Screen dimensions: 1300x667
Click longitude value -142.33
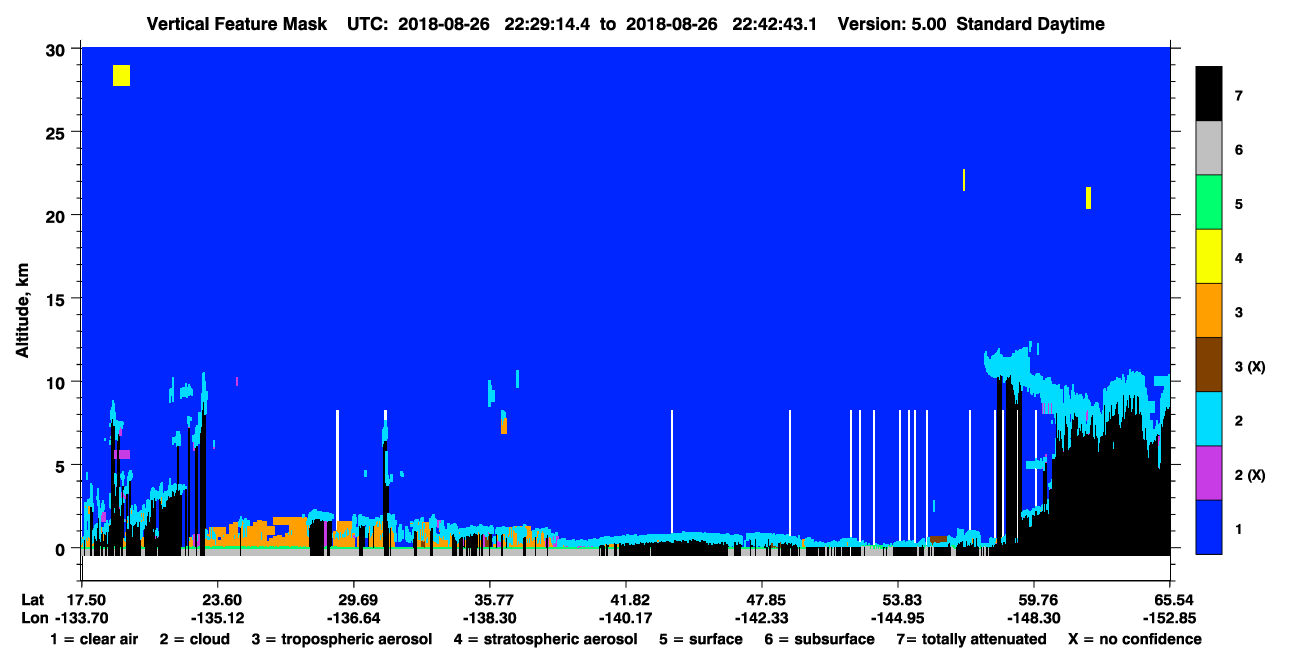pos(761,617)
